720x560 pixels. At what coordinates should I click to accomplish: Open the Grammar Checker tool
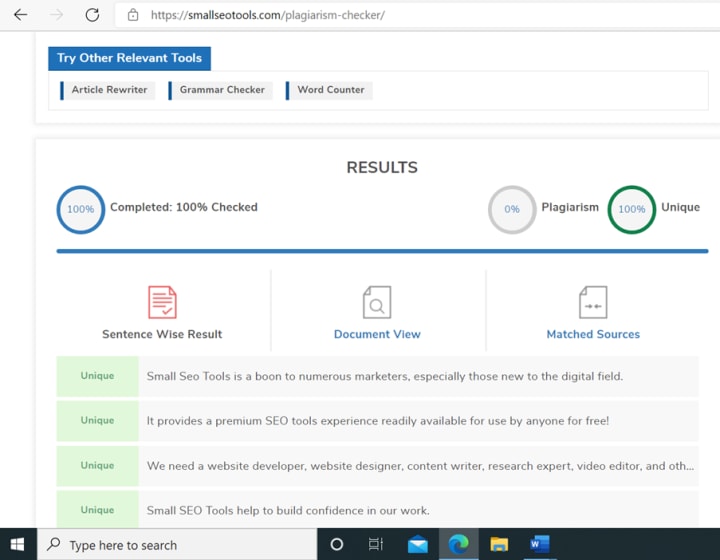click(221, 90)
